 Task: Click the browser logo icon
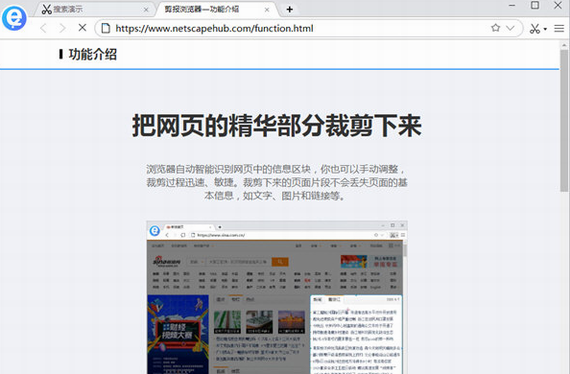pyautogui.click(x=14, y=18)
